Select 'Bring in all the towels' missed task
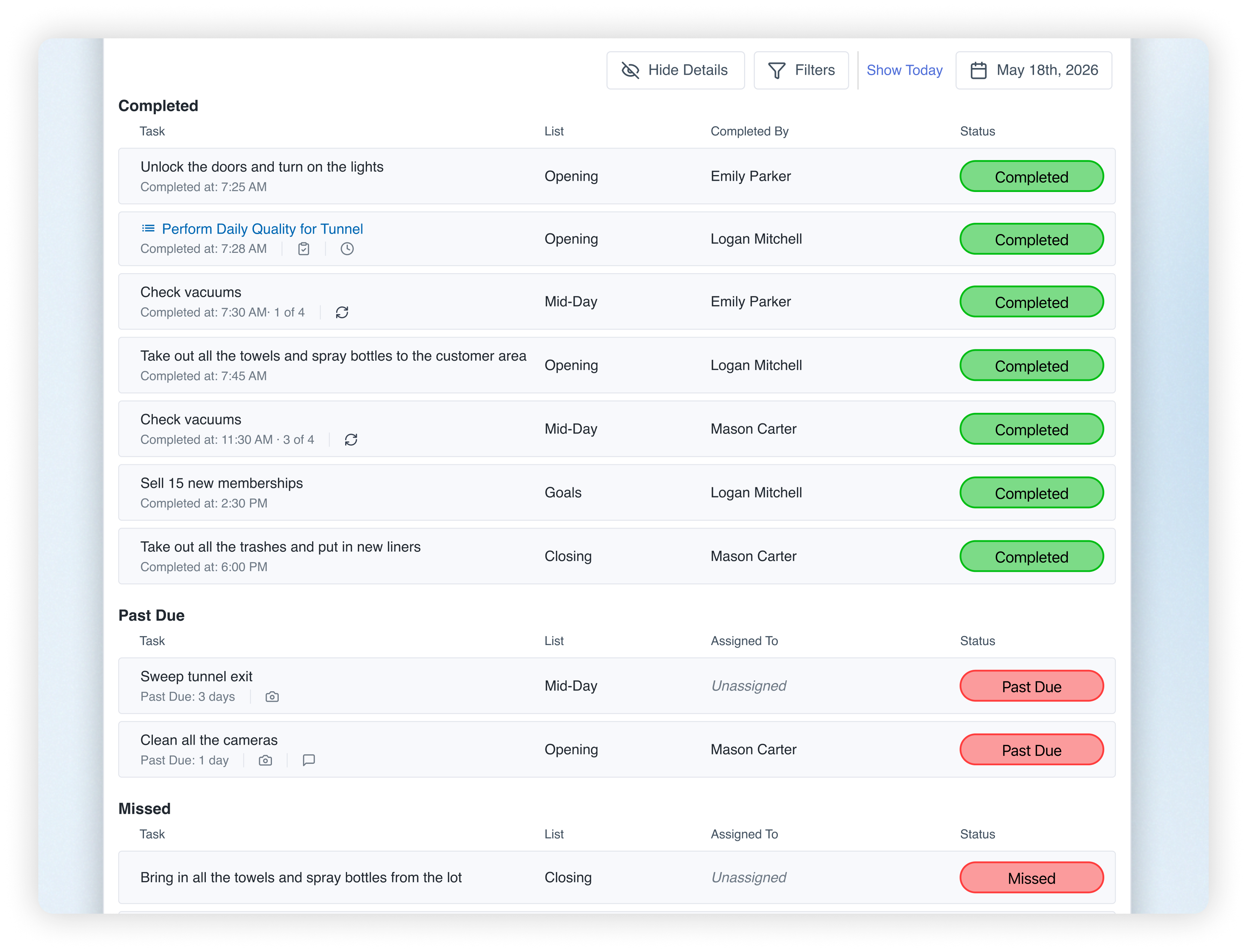Screen dimensions: 1247x952 tap(616, 877)
